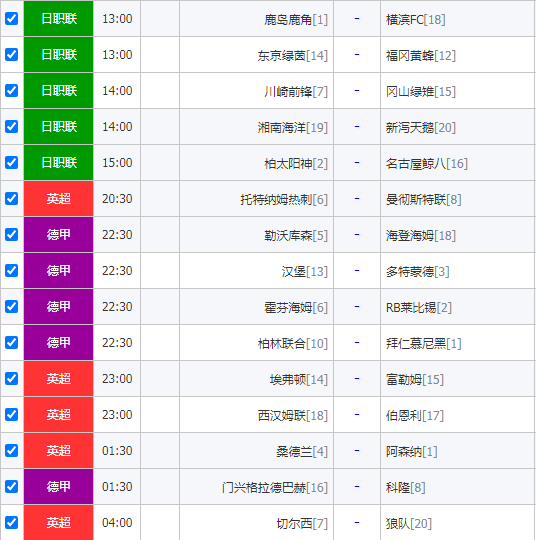This screenshot has width=536, height=540.
Task: Click 14:00 time in 川崎前锋 row
Action: pyautogui.click(x=117, y=91)
